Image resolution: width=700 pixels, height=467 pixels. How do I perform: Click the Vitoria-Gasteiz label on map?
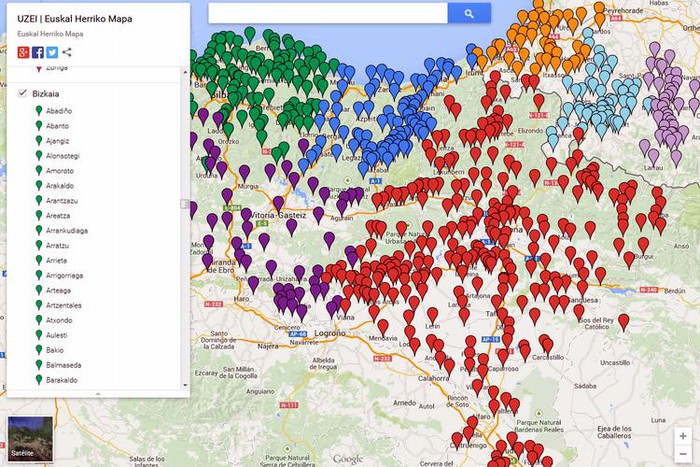coord(278,215)
